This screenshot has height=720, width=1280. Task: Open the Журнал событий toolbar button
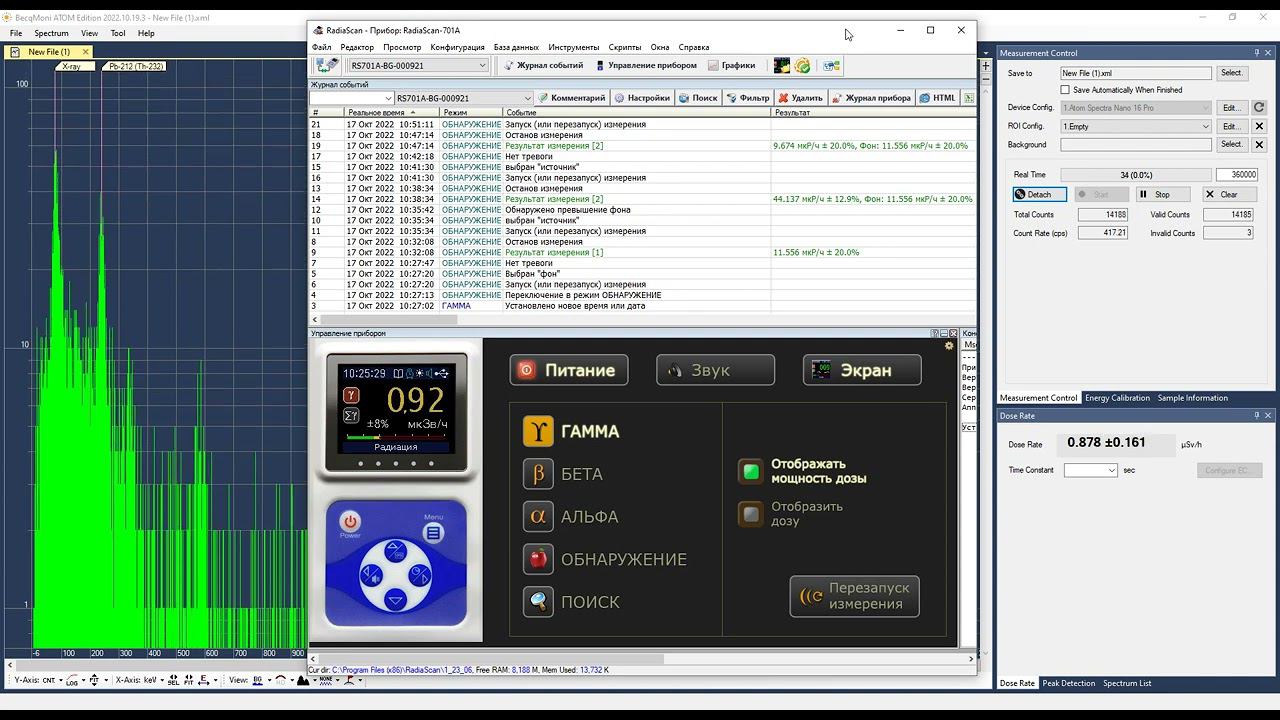543,65
